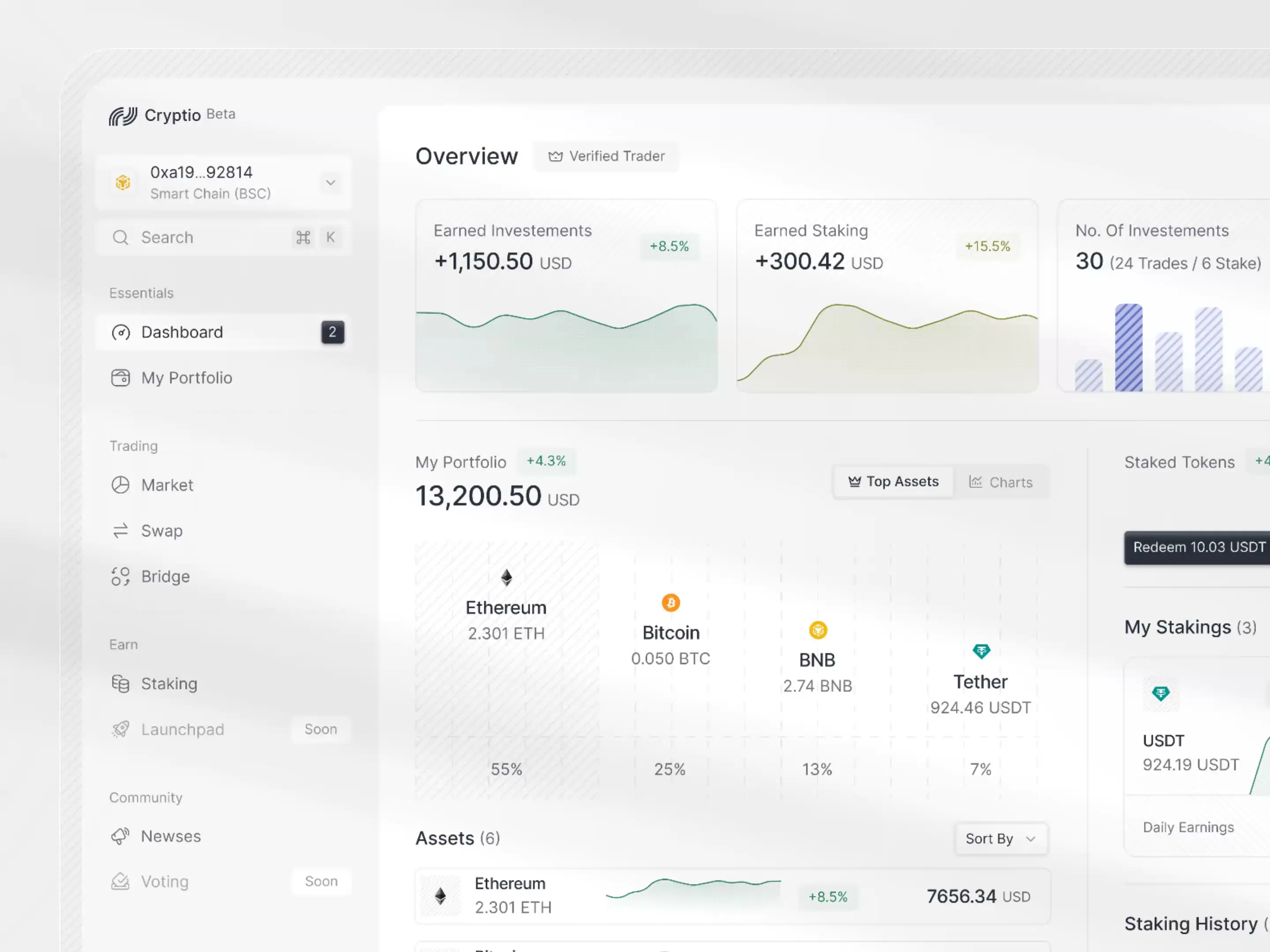The height and width of the screenshot is (952, 1270).
Task: Open the Verified Trader badge
Action: click(x=607, y=156)
